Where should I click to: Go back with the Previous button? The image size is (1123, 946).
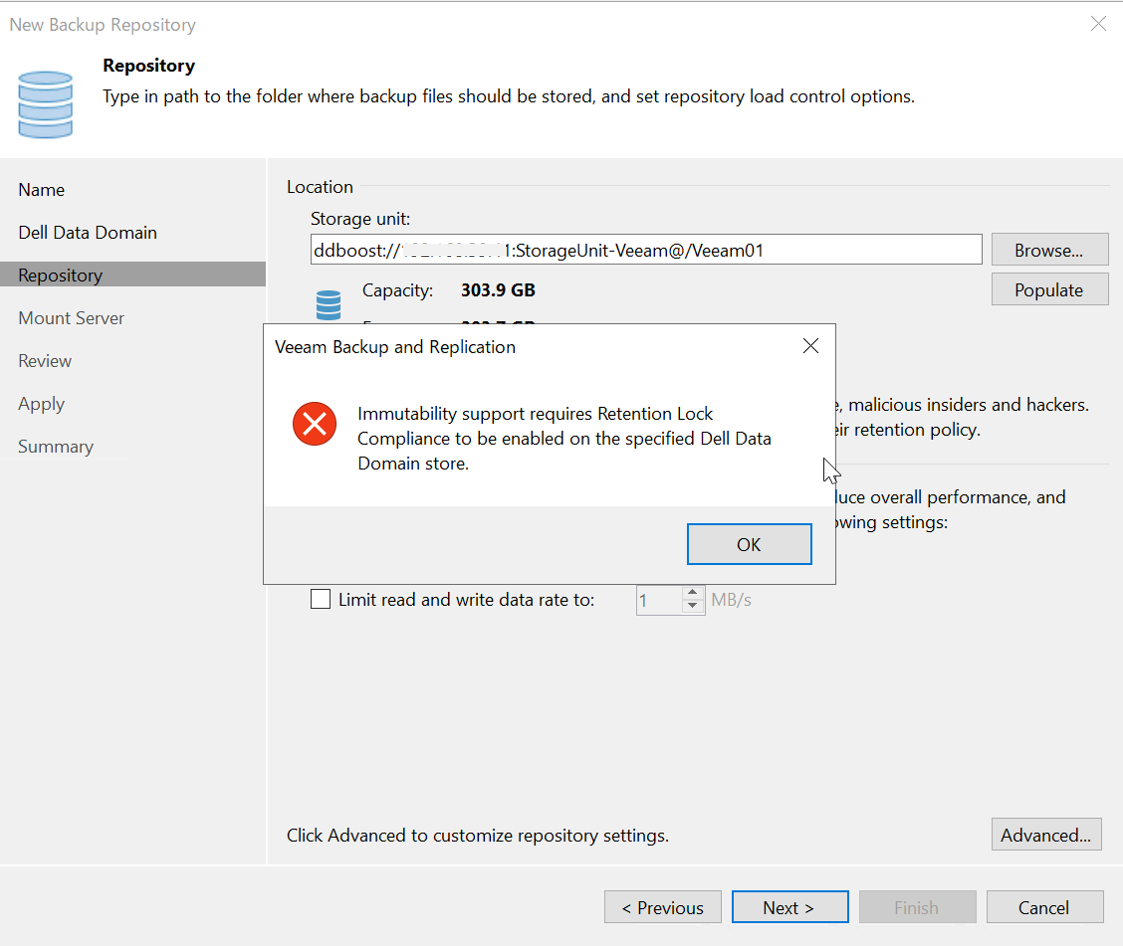click(x=662, y=907)
